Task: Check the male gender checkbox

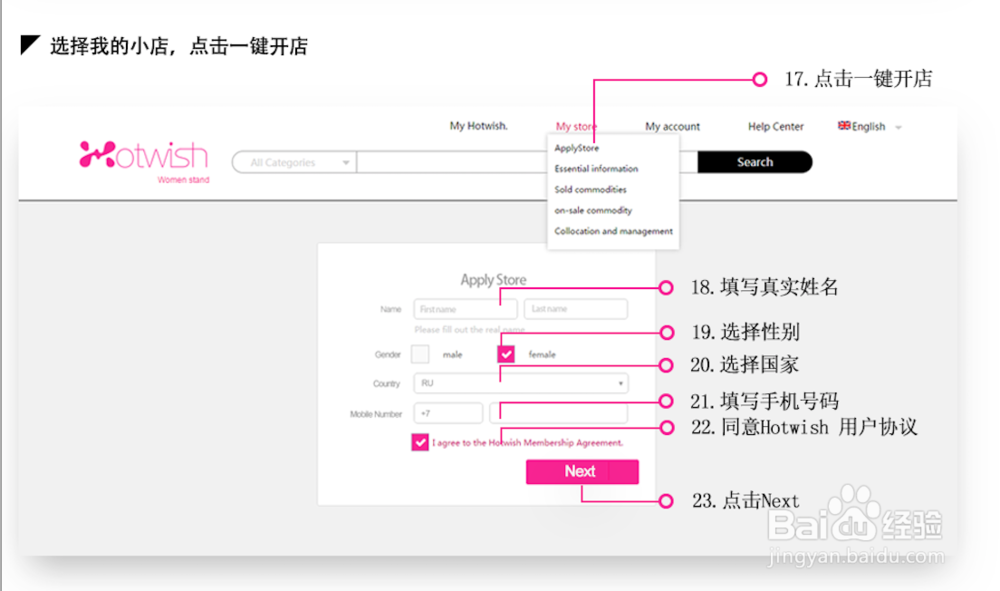Action: point(421,354)
